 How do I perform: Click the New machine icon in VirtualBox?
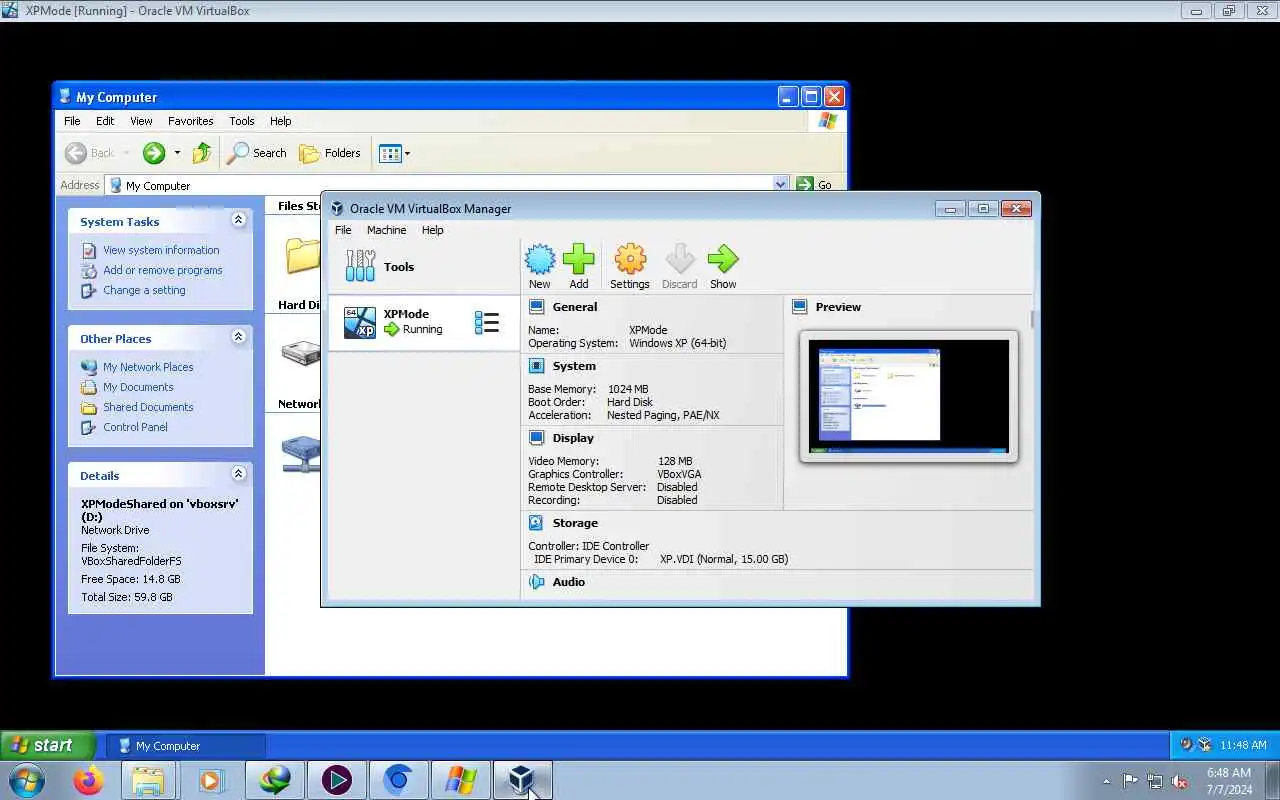[x=540, y=260]
